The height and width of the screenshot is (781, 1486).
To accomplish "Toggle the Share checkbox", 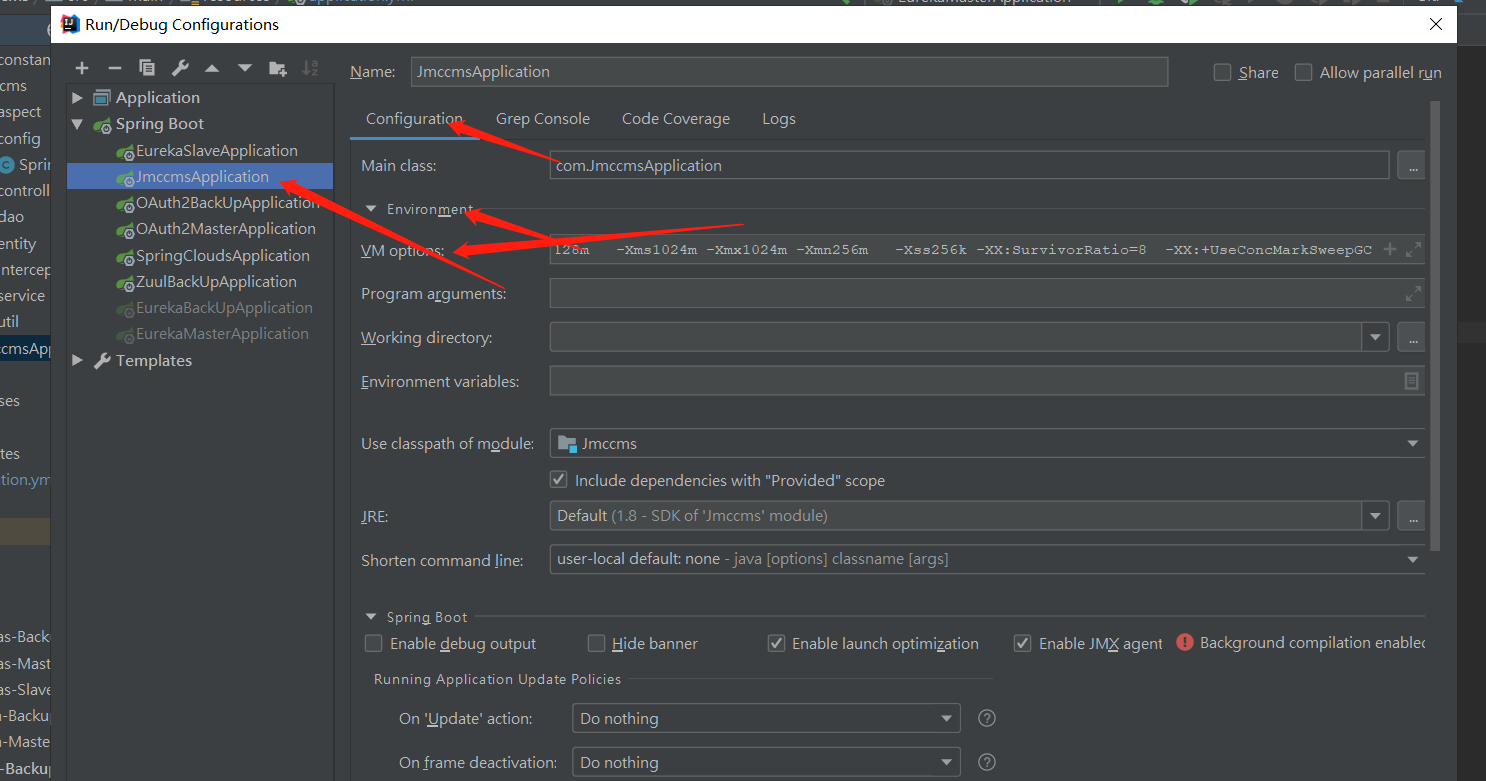I will (x=1222, y=72).
